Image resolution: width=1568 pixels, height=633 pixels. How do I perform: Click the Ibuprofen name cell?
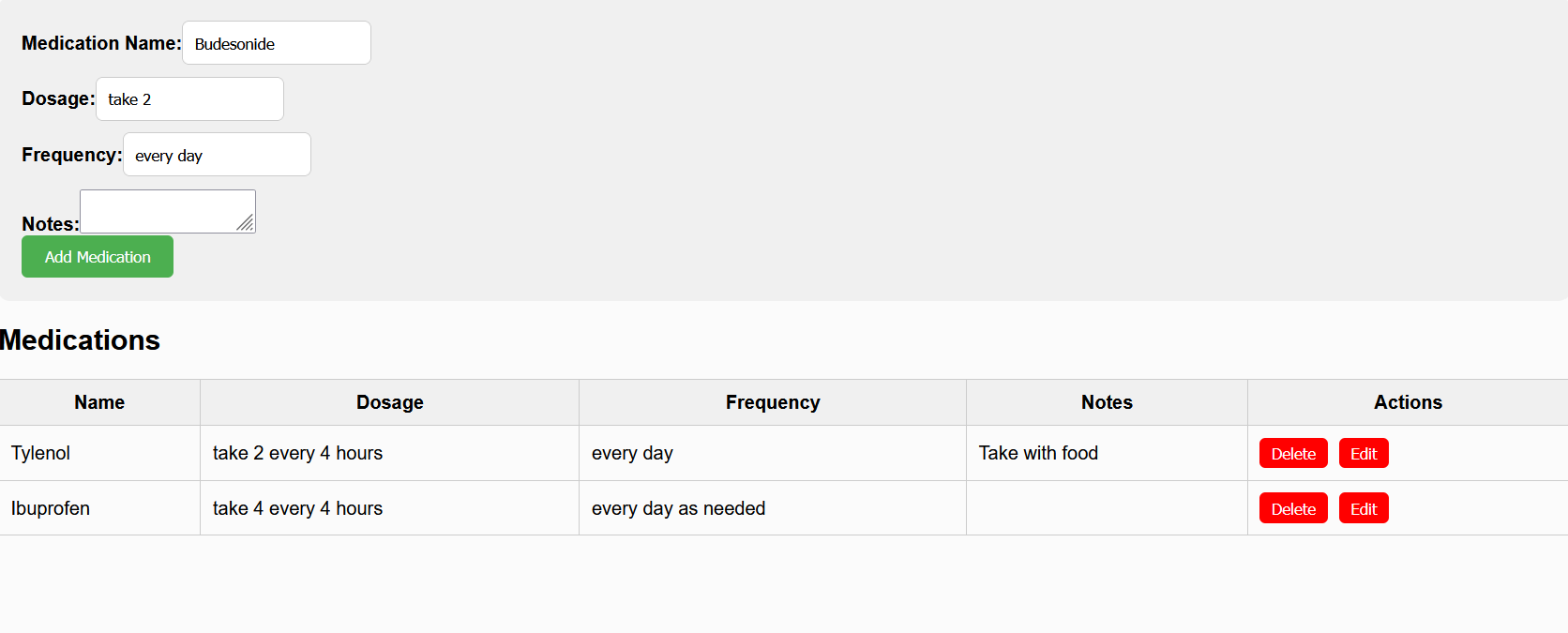[99, 508]
